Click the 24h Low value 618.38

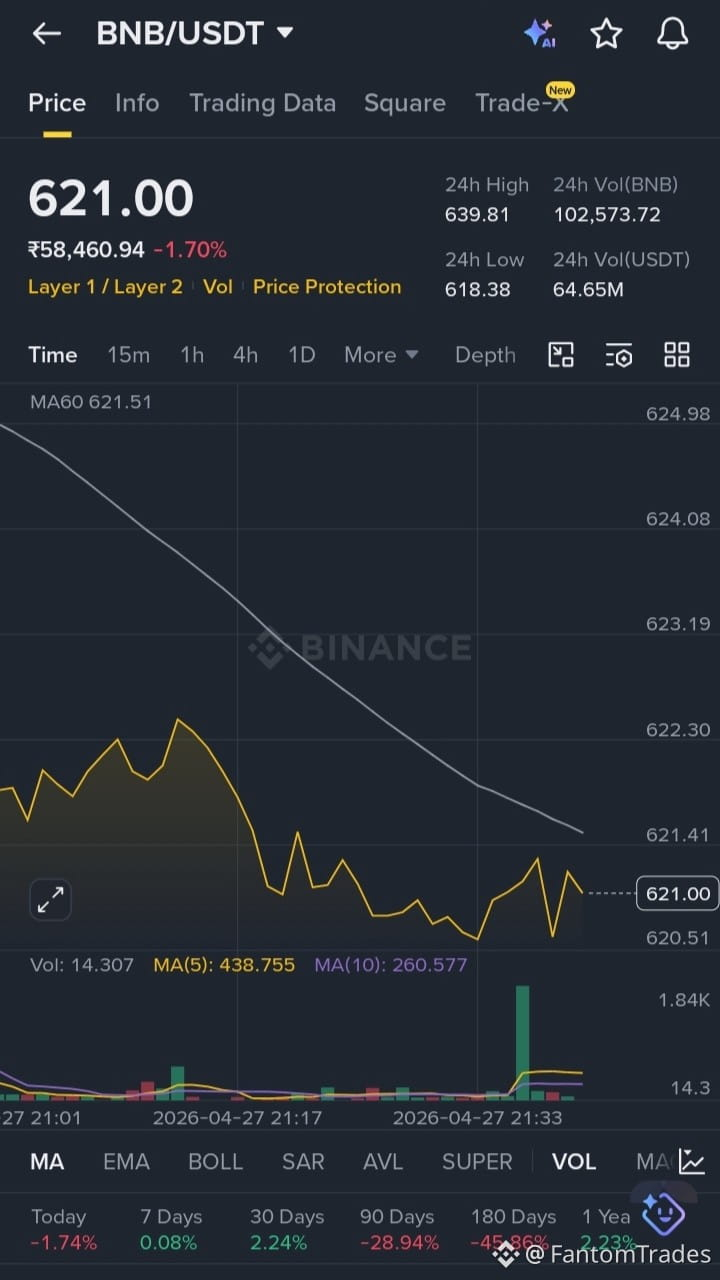coord(477,290)
